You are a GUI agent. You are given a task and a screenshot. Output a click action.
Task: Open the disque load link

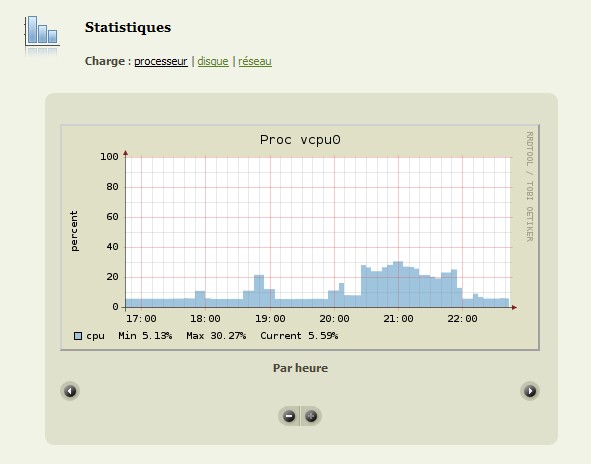pyautogui.click(x=213, y=61)
